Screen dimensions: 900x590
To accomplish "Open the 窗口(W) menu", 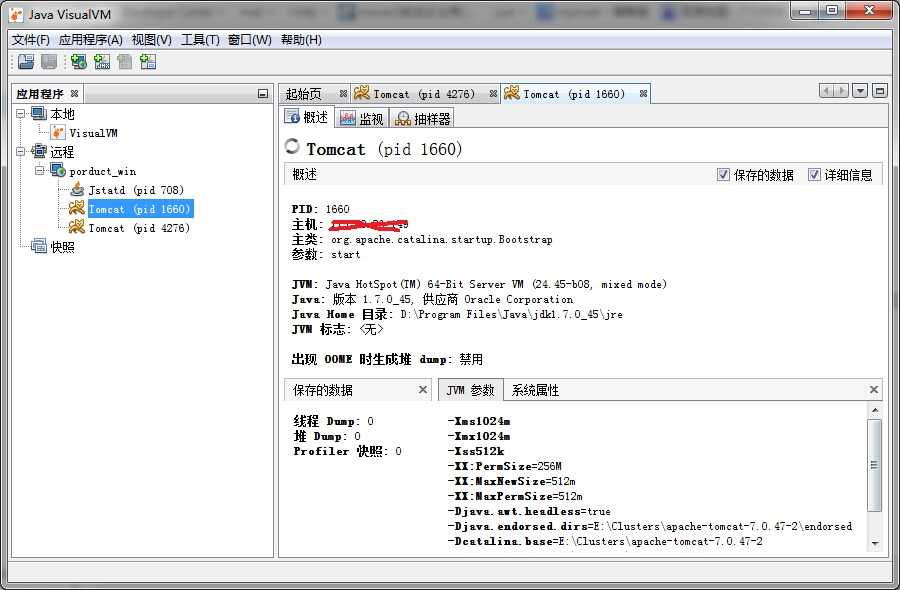I will click(x=250, y=40).
